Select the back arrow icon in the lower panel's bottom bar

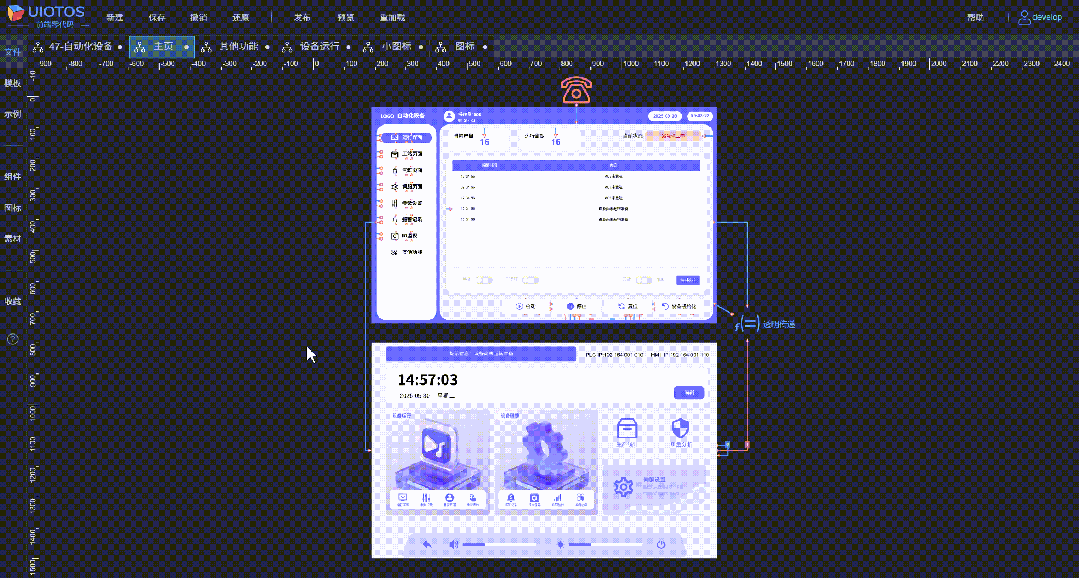[x=427, y=544]
